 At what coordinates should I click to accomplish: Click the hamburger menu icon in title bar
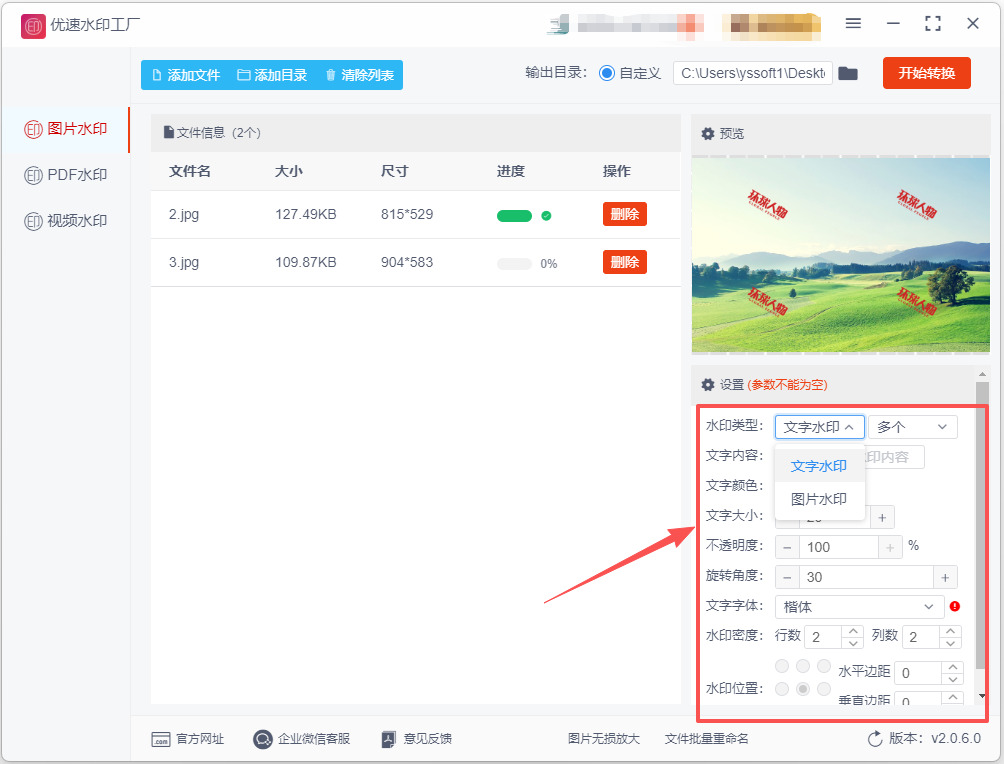pyautogui.click(x=853, y=24)
